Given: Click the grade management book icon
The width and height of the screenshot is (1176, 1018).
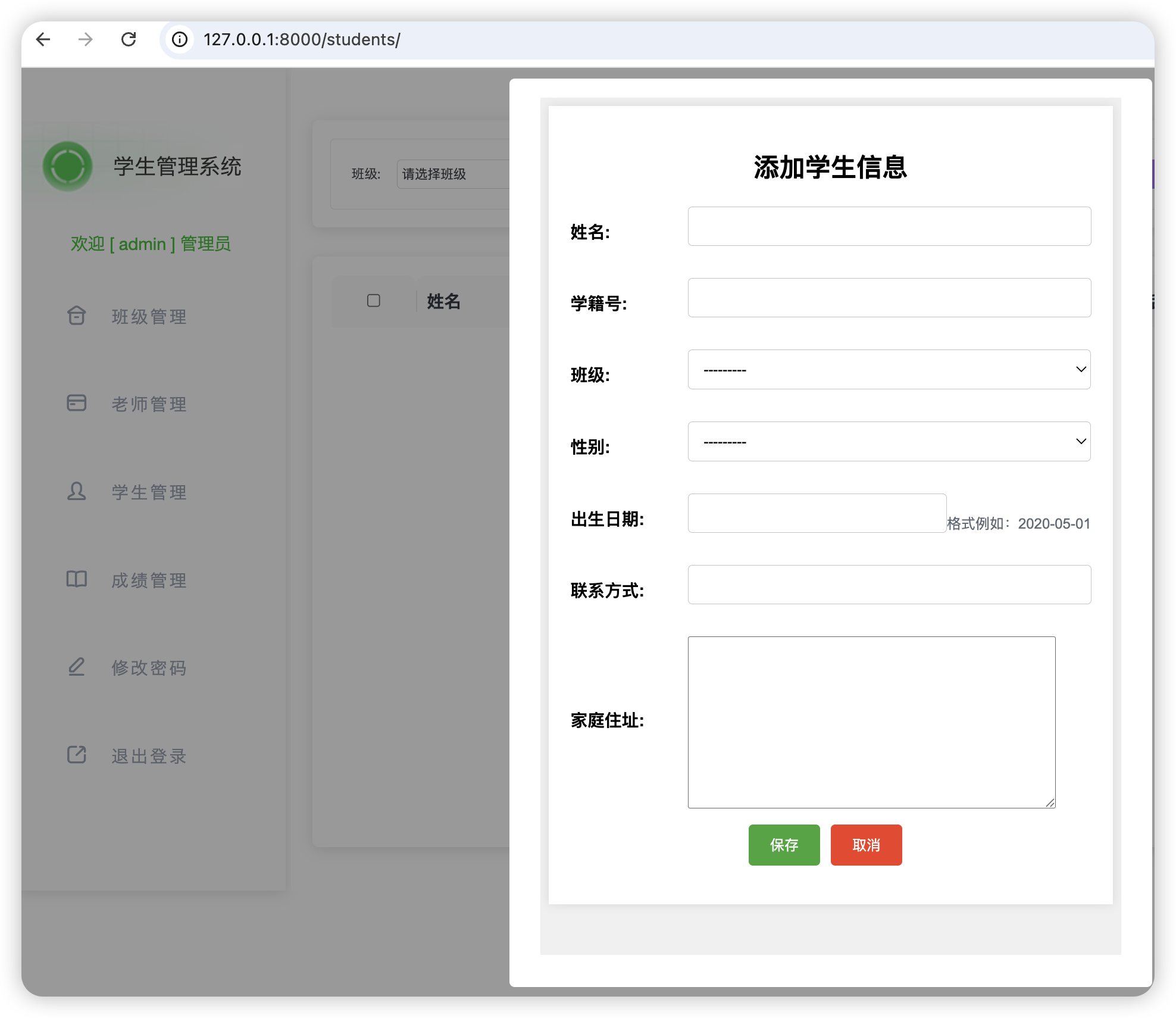Looking at the screenshot, I should point(76,579).
